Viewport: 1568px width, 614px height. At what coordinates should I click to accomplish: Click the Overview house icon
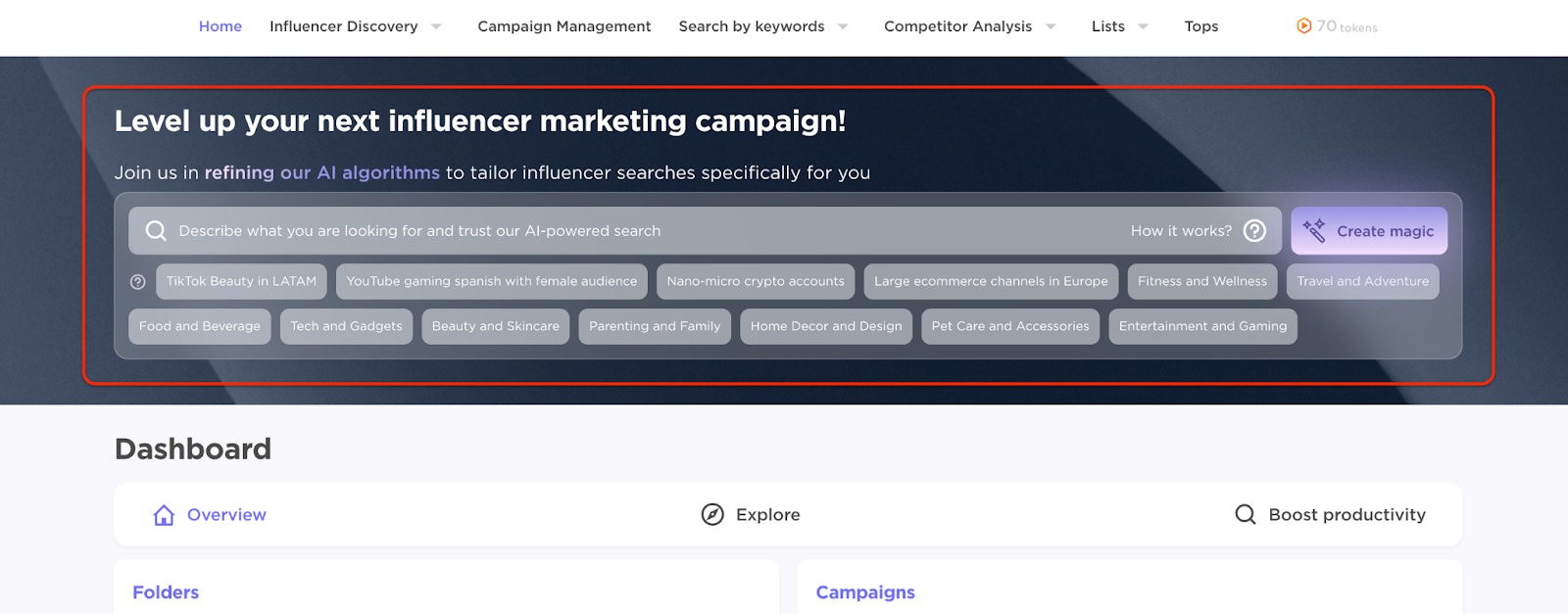coord(164,515)
